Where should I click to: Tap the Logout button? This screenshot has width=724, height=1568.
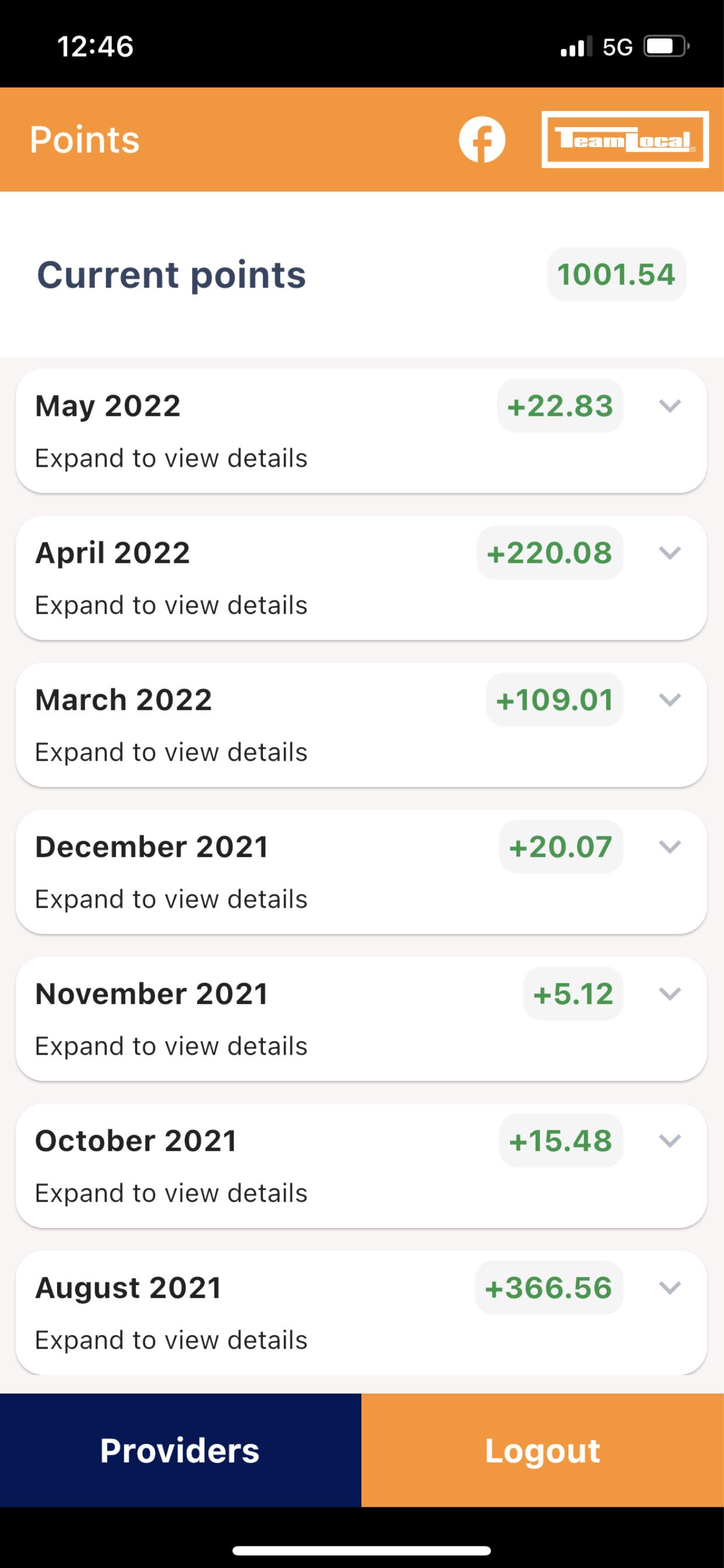tap(543, 1450)
